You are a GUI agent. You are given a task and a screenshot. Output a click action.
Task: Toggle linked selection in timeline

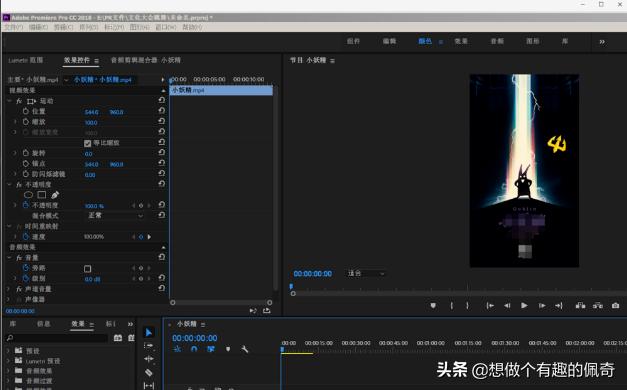(x=211, y=349)
